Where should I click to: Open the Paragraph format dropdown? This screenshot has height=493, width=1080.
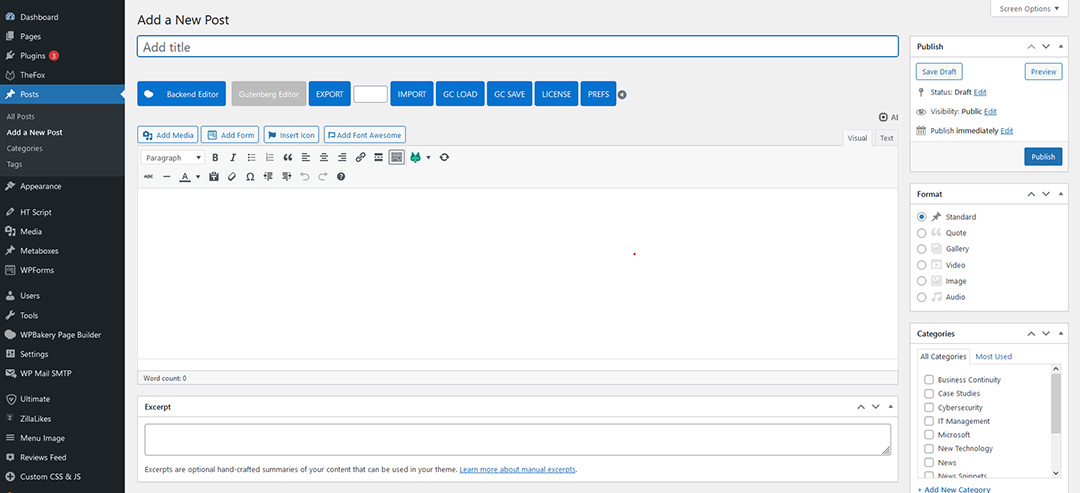pos(173,158)
